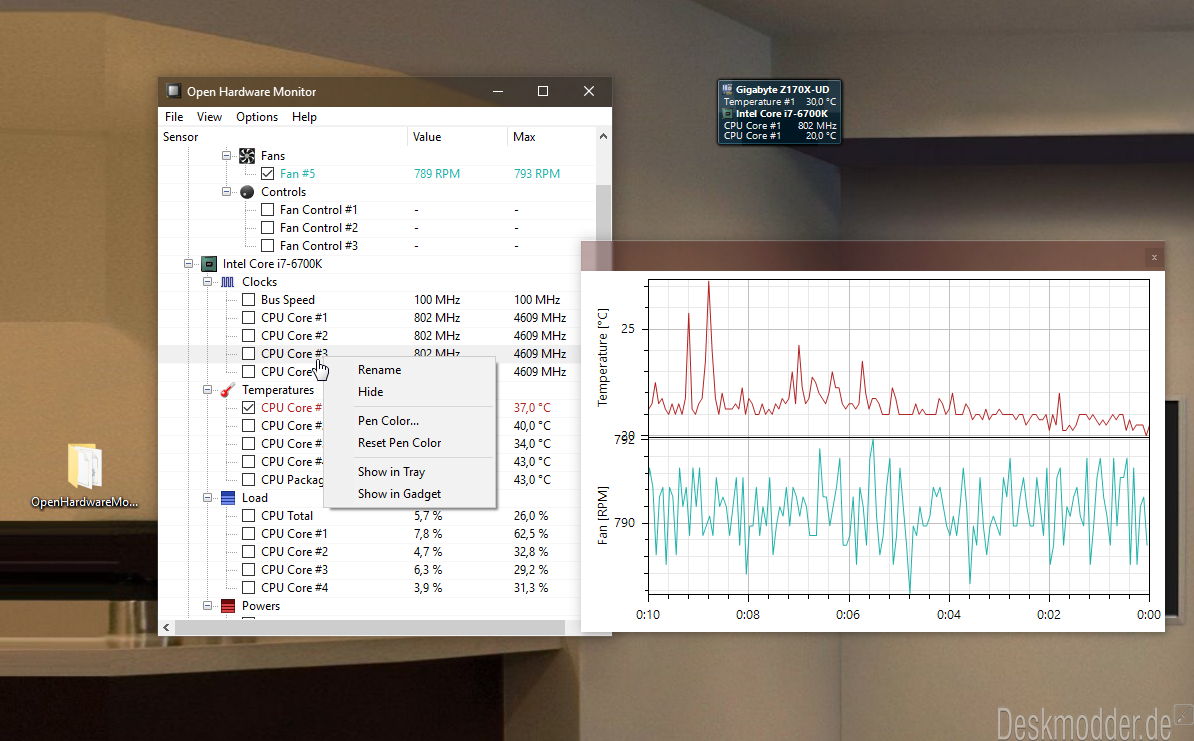
Task: Open the File menu
Action: [174, 117]
